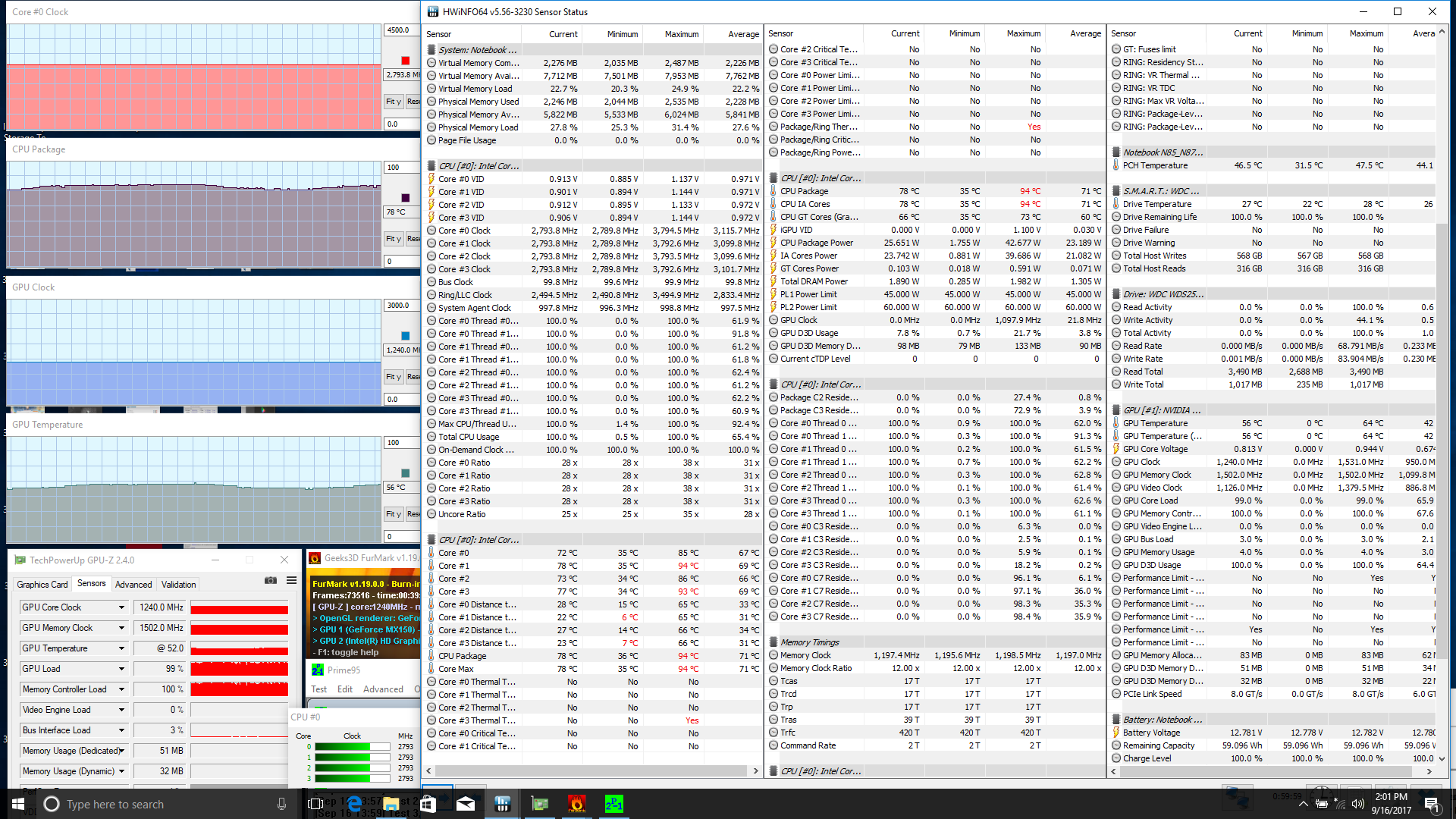
Task: Click the Battery Voltage lightning icon
Action: pyautogui.click(x=1116, y=733)
